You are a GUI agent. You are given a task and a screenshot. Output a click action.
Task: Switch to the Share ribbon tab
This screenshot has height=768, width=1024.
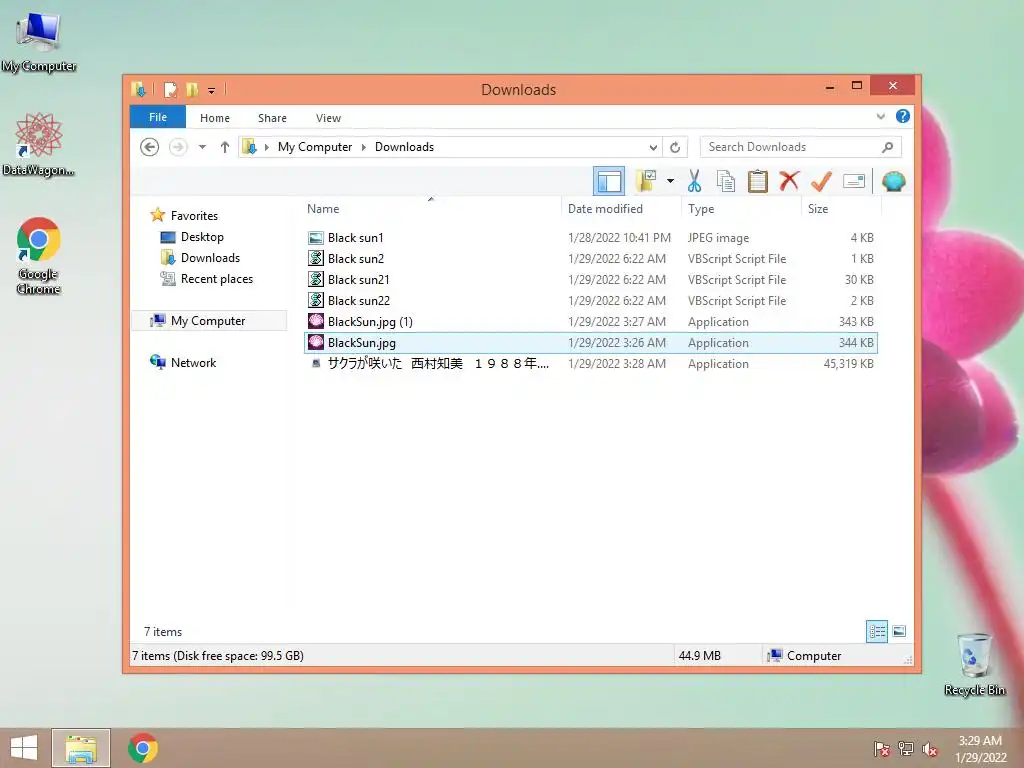coord(272,118)
